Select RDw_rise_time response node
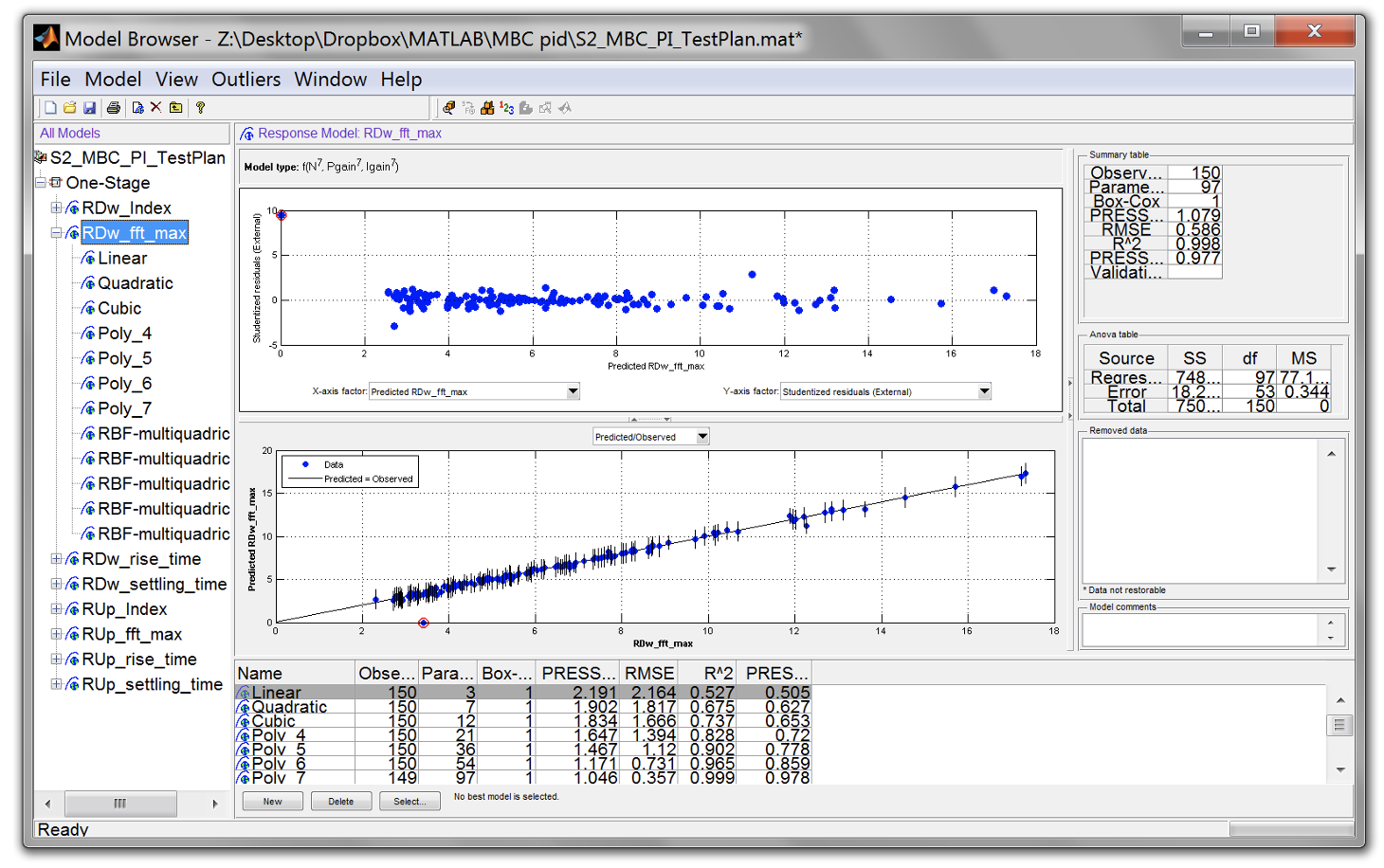The width and height of the screenshot is (1384, 868). 141,559
